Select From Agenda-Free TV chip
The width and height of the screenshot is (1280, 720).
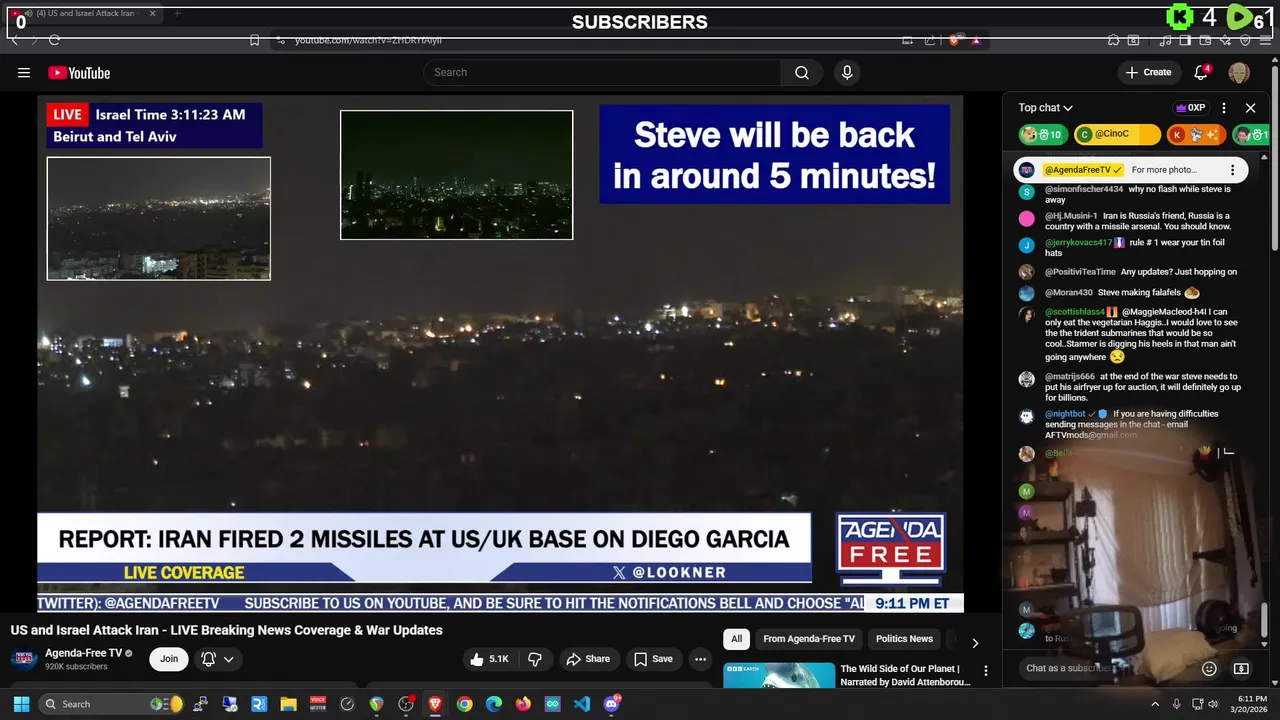[x=809, y=639]
